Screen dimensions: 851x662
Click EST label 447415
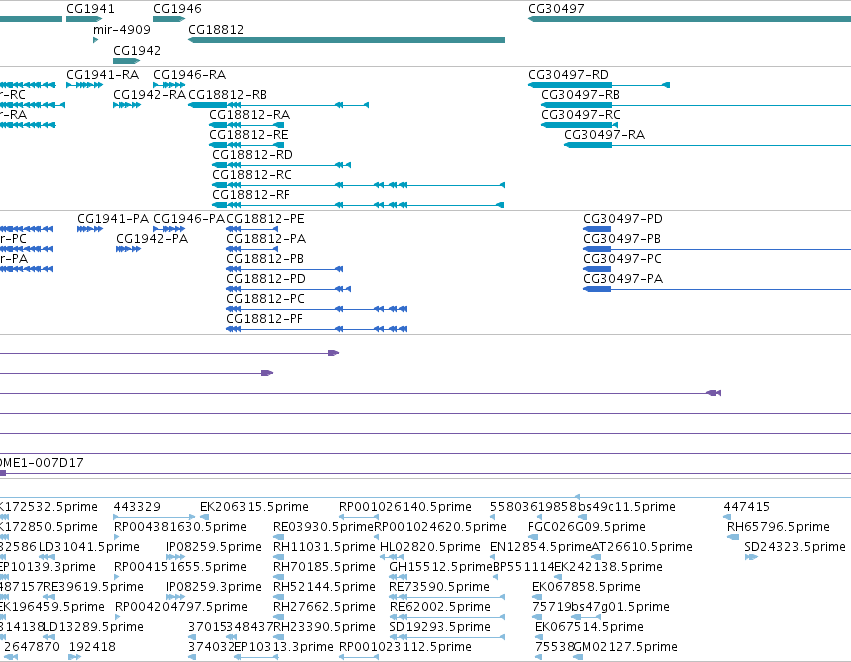click(747, 507)
